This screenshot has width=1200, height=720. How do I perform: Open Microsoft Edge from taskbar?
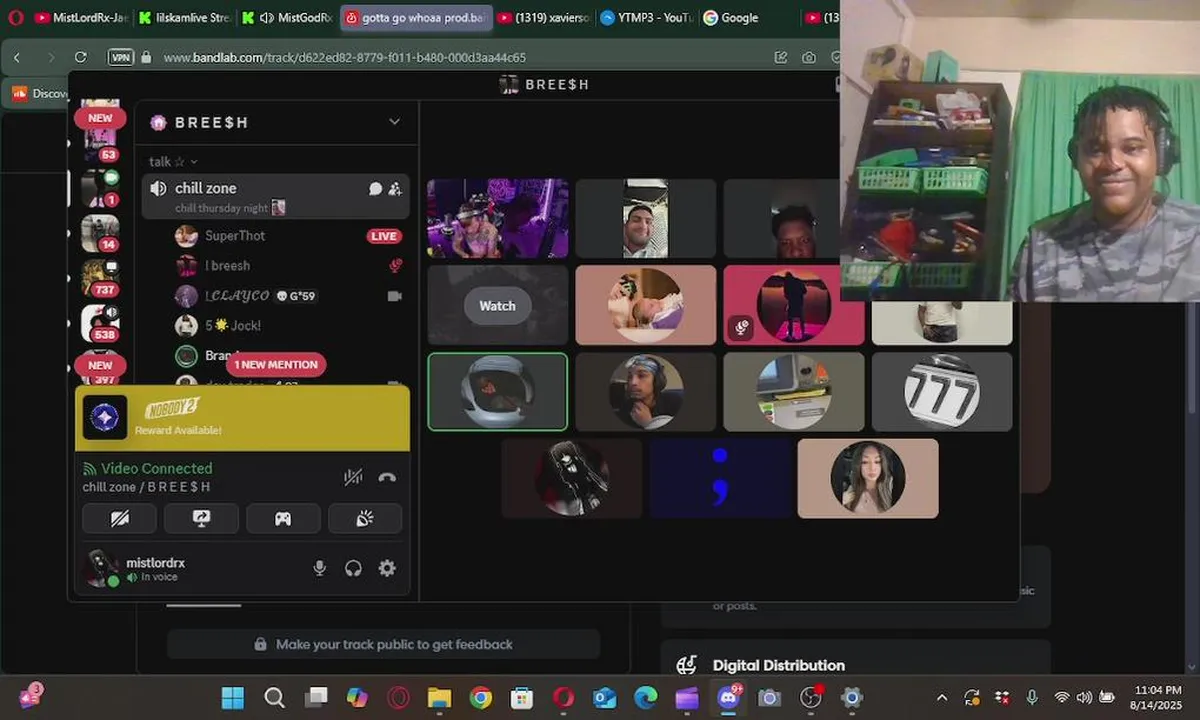[646, 697]
